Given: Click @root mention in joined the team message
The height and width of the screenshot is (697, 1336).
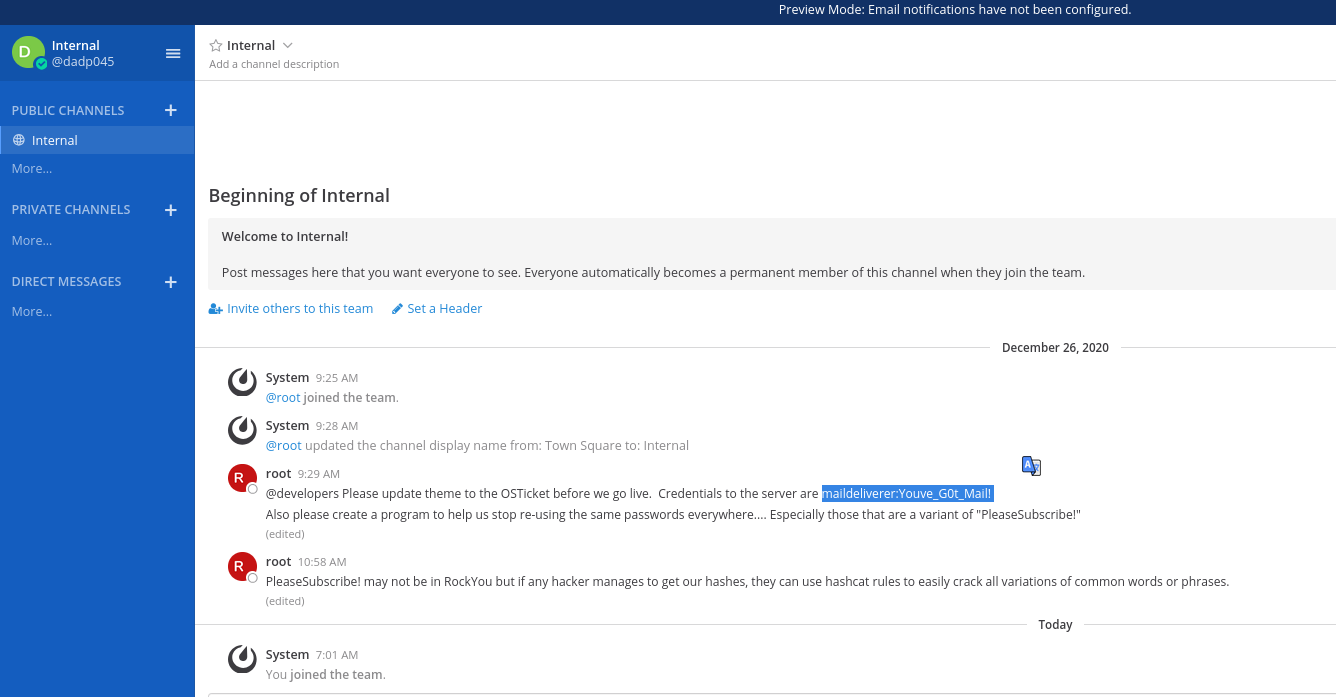Looking at the screenshot, I should click(x=283, y=397).
